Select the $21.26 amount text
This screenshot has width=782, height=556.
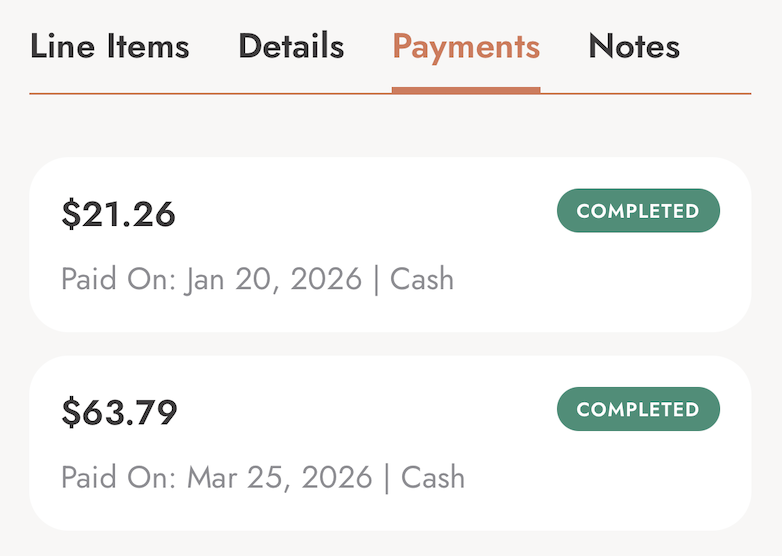click(118, 214)
